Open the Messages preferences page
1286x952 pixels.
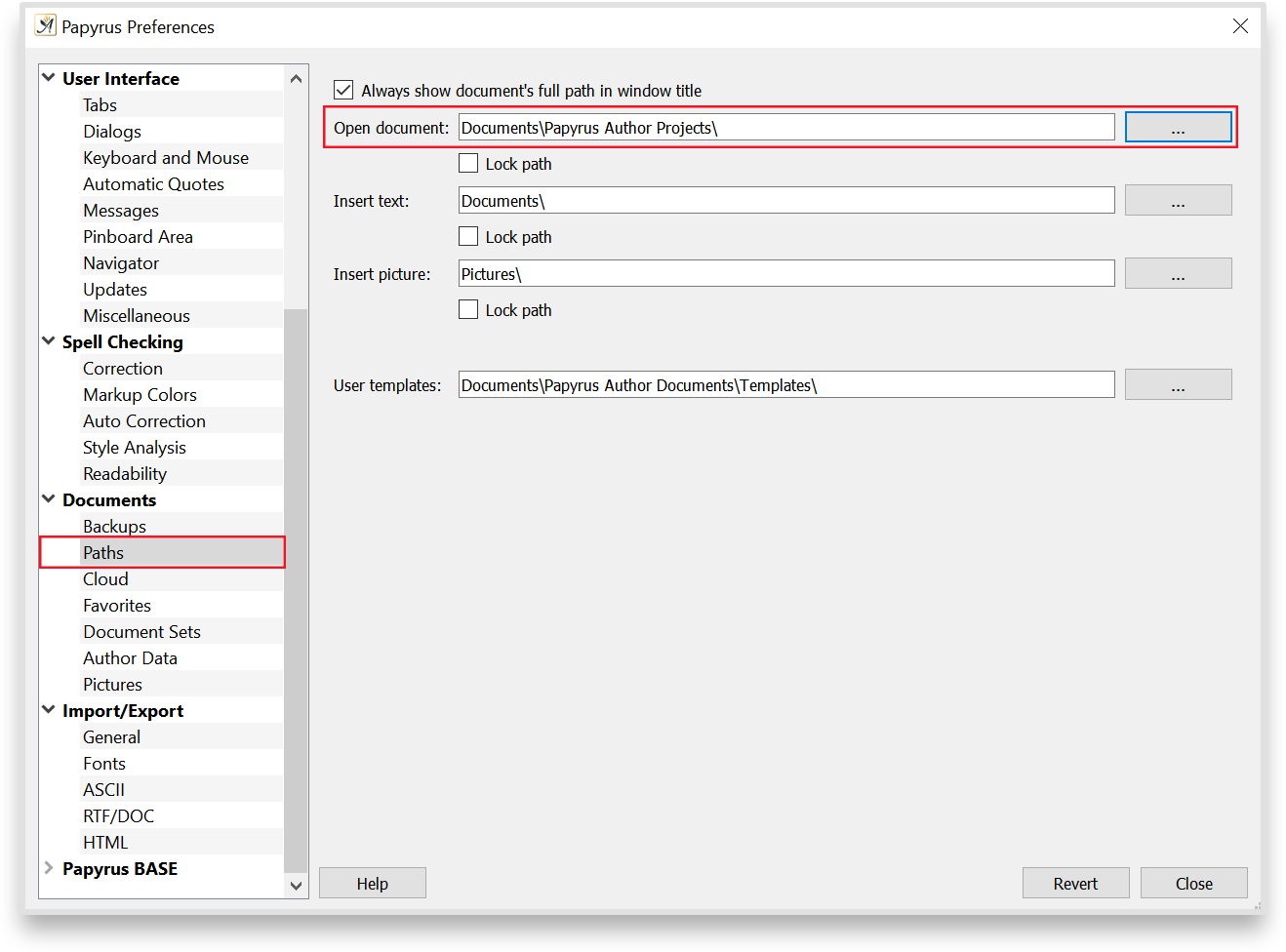click(x=121, y=211)
